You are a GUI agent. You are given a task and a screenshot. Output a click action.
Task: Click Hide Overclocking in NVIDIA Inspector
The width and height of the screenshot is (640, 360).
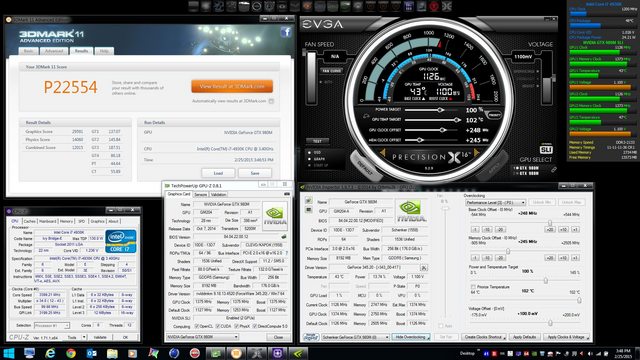(x=411, y=337)
